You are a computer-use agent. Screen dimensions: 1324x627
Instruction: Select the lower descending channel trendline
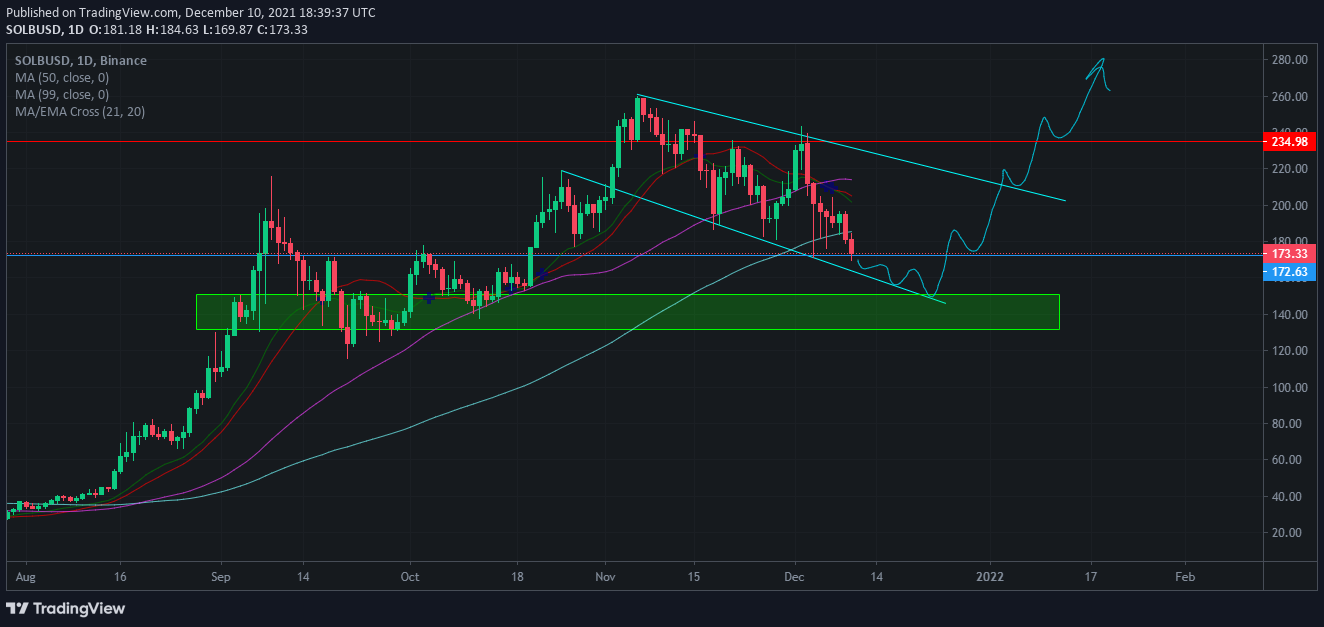(753, 236)
